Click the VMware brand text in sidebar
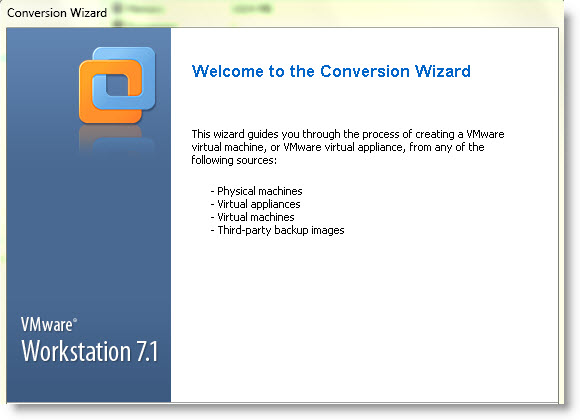The image size is (580, 420). (47, 325)
